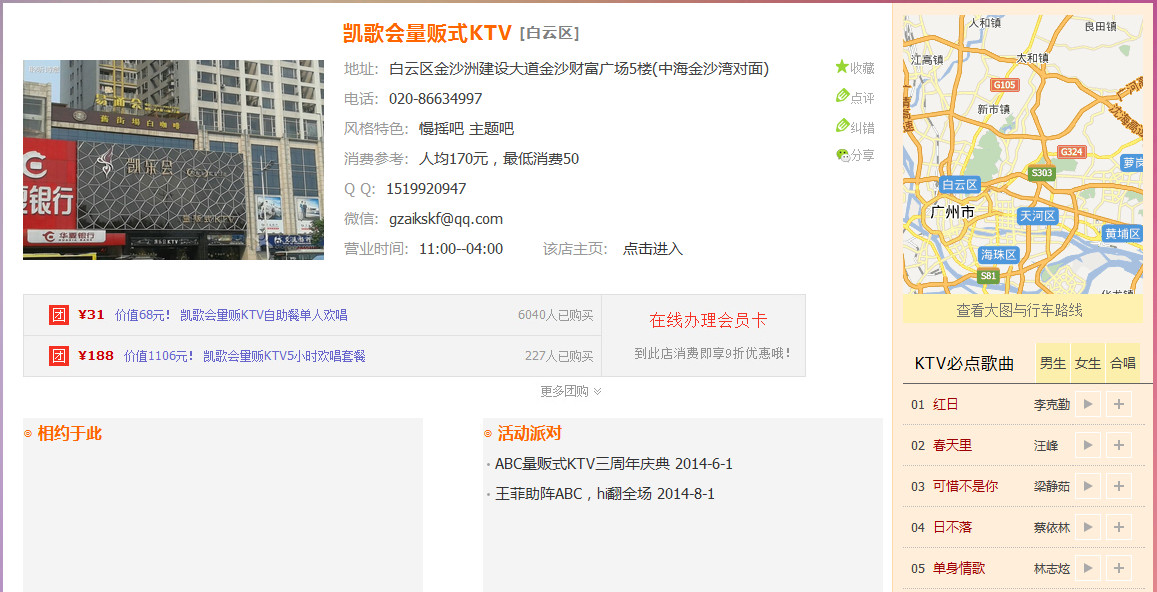Click song title 可惜不是你
The width and height of the screenshot is (1157, 592).
coord(965,486)
